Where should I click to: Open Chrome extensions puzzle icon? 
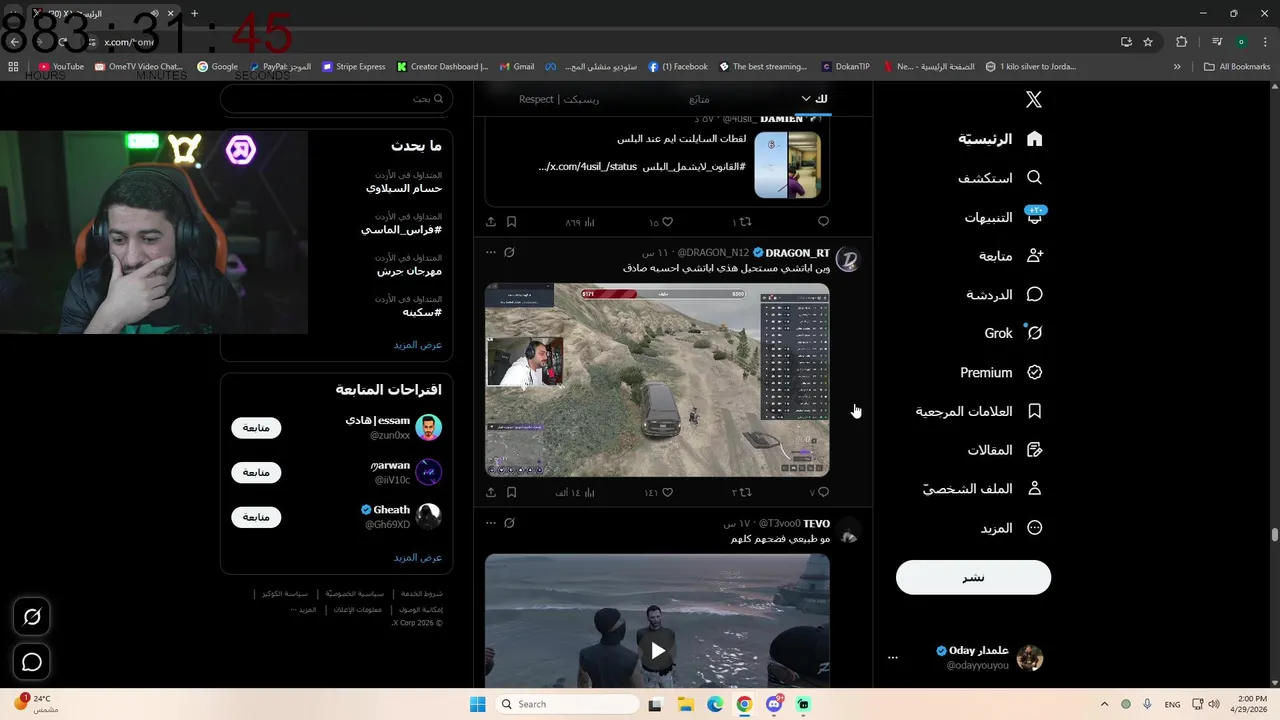point(1182,42)
